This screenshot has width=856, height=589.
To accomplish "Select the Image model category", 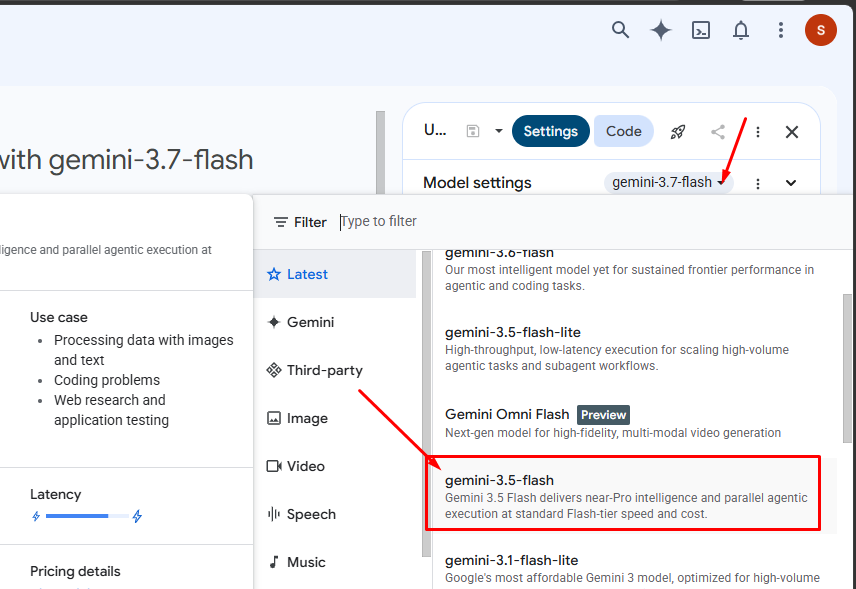I will (335, 418).
